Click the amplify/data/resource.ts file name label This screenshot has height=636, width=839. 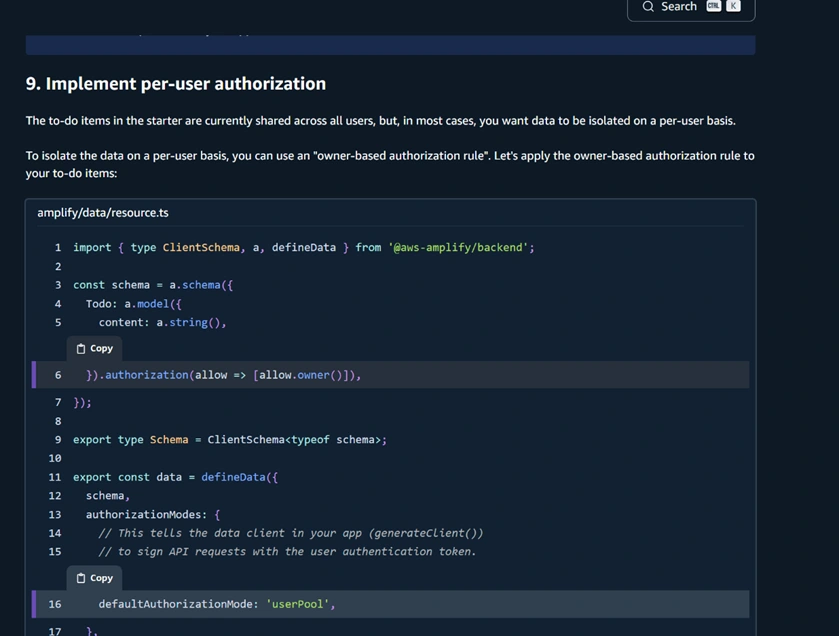(103, 213)
